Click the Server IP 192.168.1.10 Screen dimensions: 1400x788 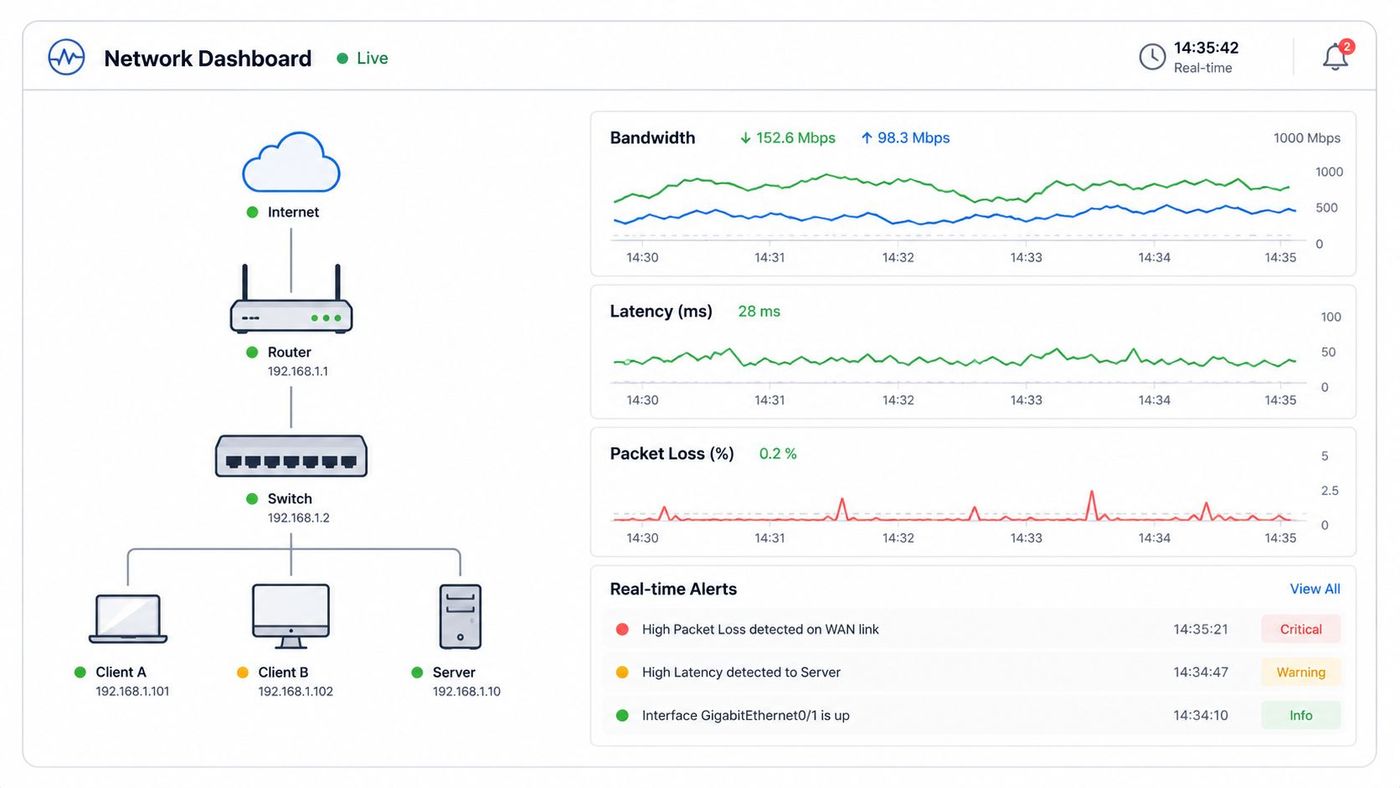point(467,691)
